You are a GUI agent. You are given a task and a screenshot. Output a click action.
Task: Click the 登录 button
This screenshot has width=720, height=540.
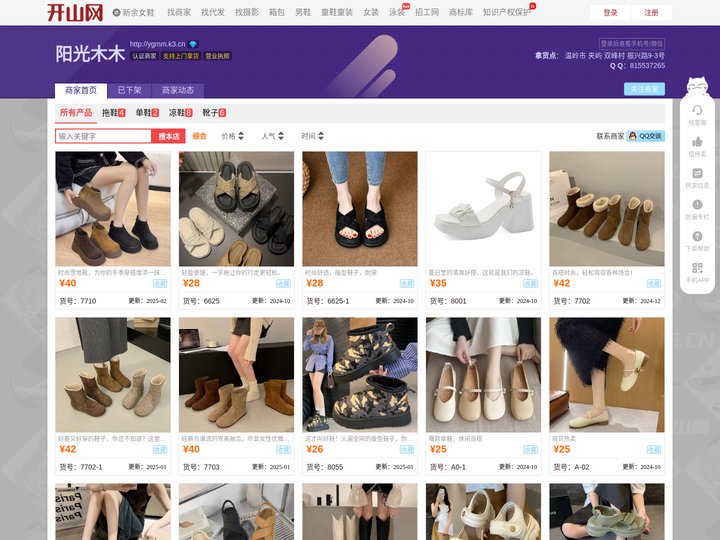click(x=610, y=12)
